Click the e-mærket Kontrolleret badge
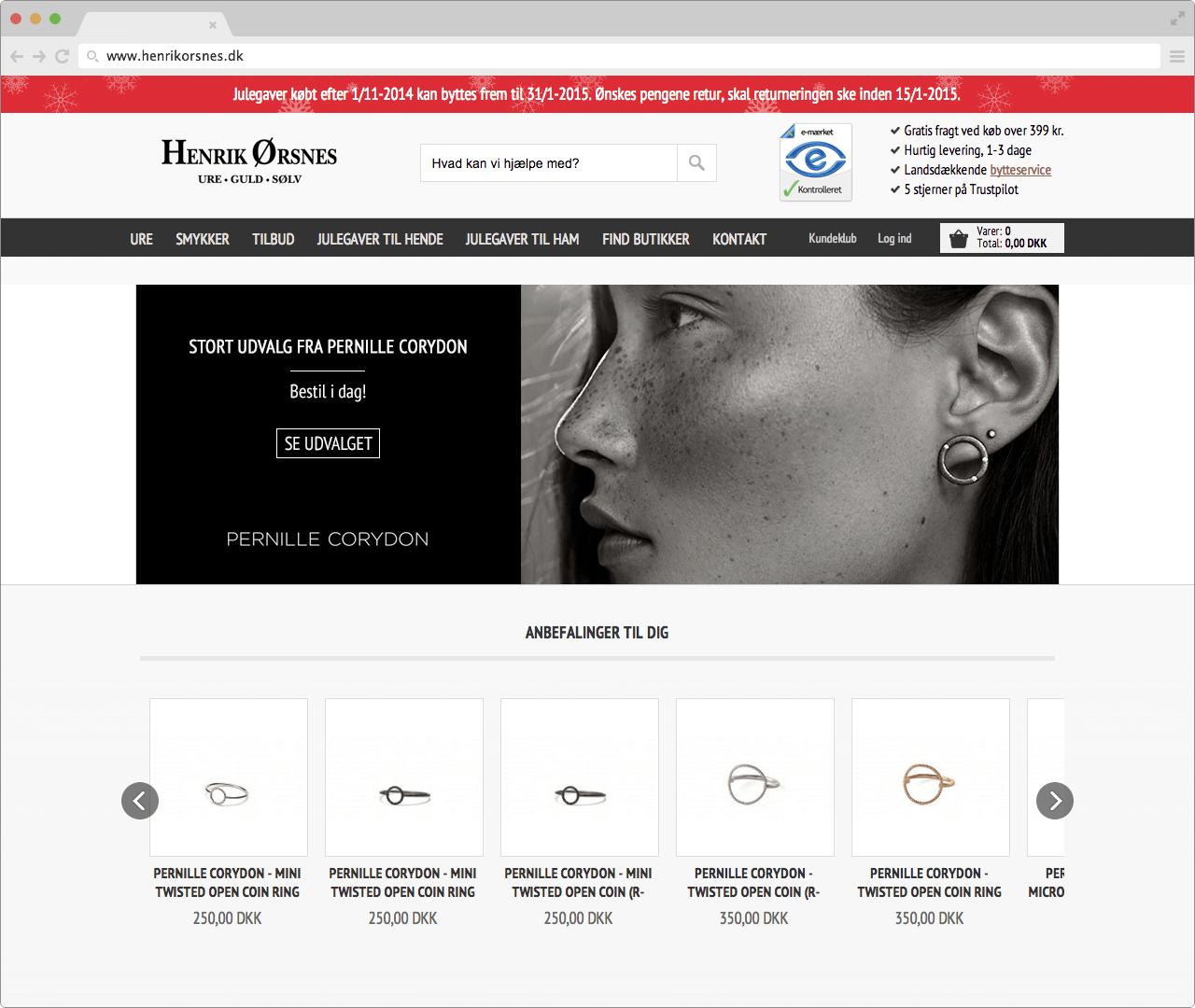This screenshot has height=1008, width=1195. tap(816, 161)
